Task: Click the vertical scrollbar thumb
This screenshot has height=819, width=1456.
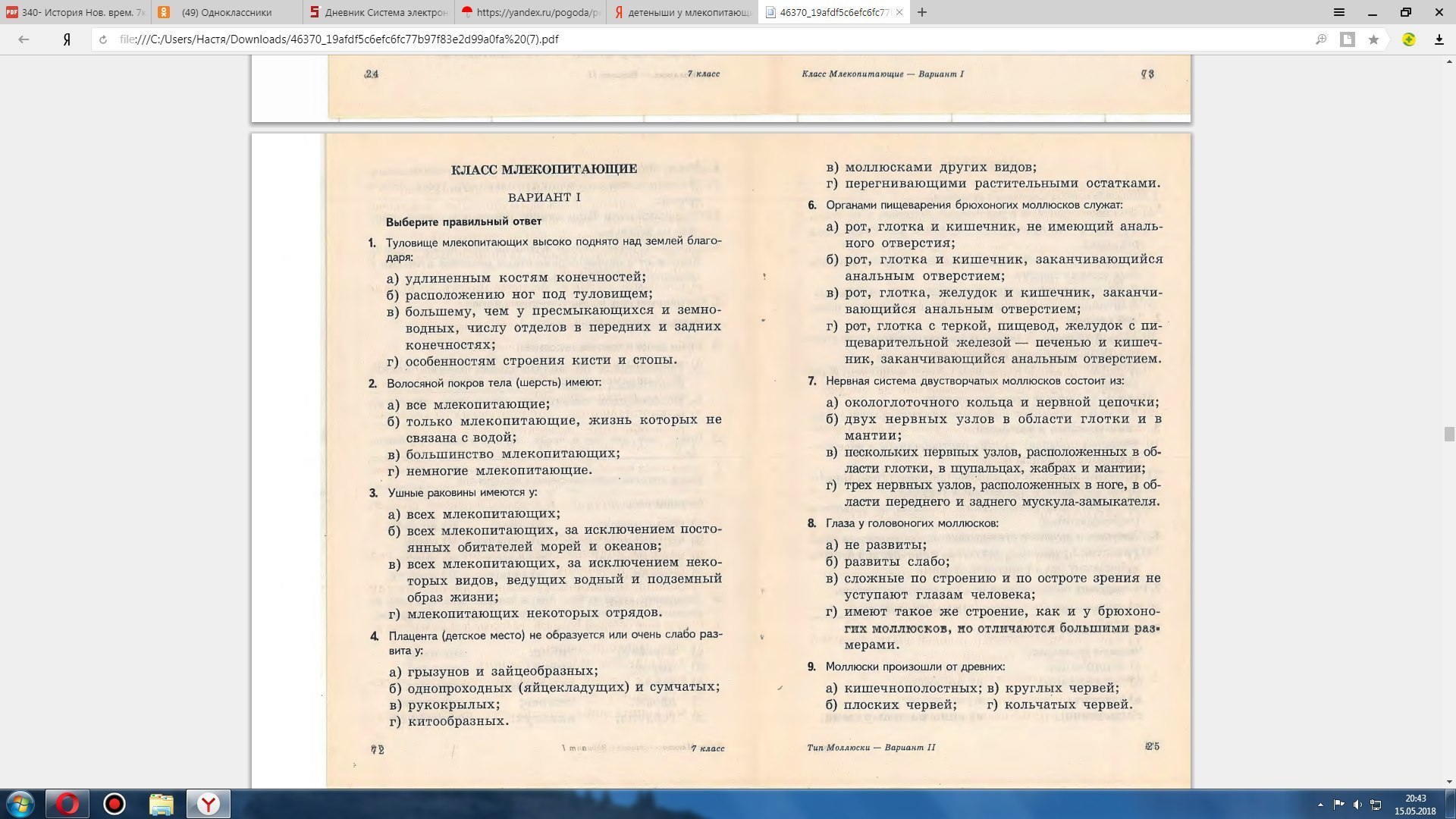Action: 1449,434
